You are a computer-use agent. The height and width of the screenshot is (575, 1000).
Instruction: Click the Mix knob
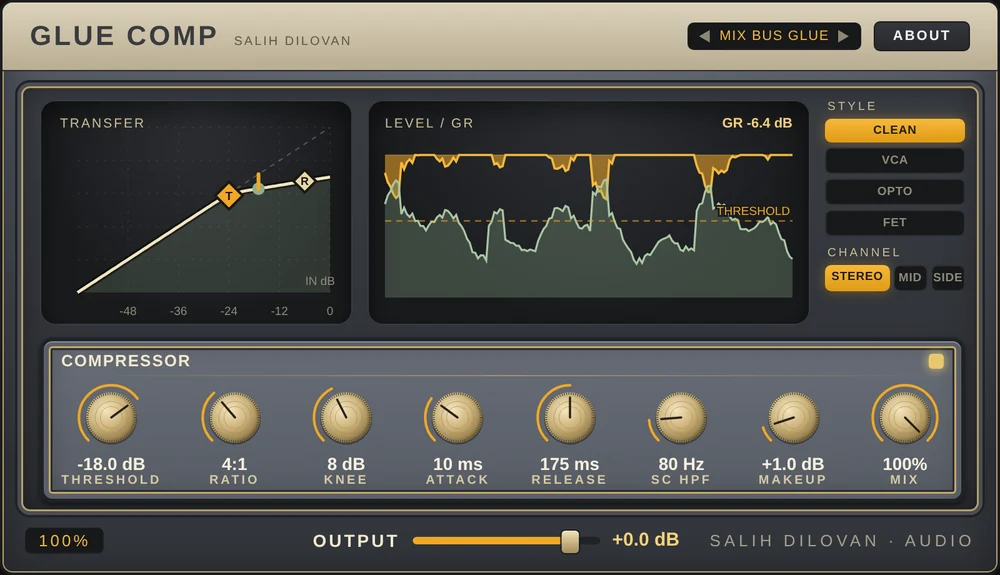[x=904, y=417]
